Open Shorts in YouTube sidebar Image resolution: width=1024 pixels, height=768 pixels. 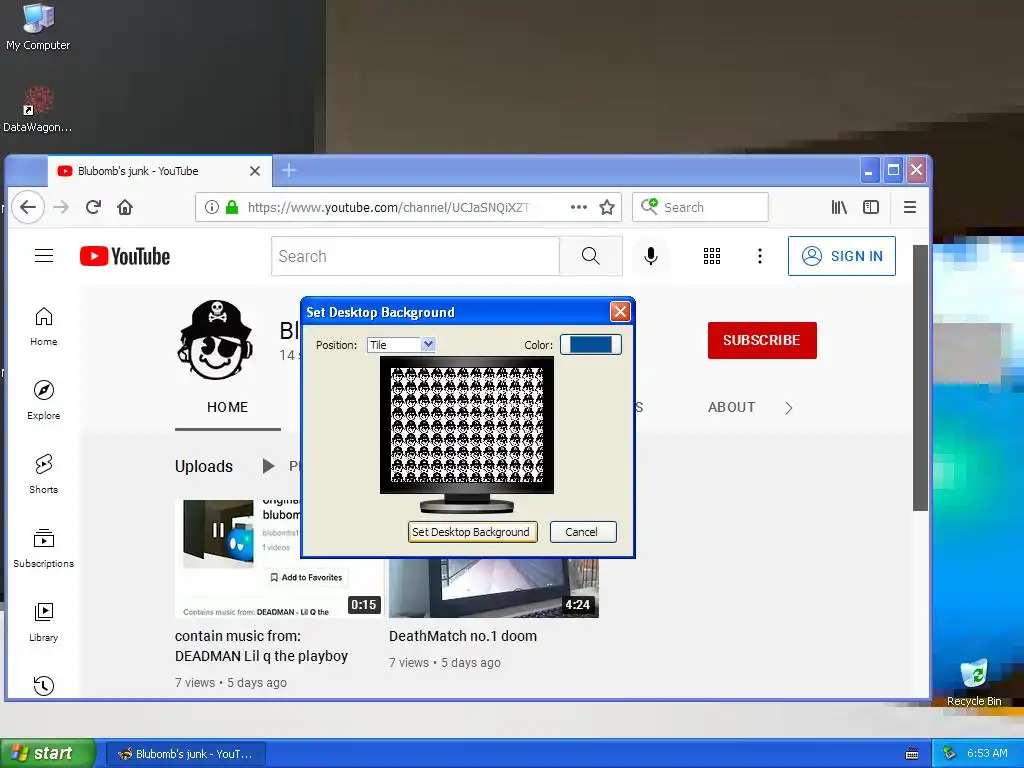(x=44, y=473)
